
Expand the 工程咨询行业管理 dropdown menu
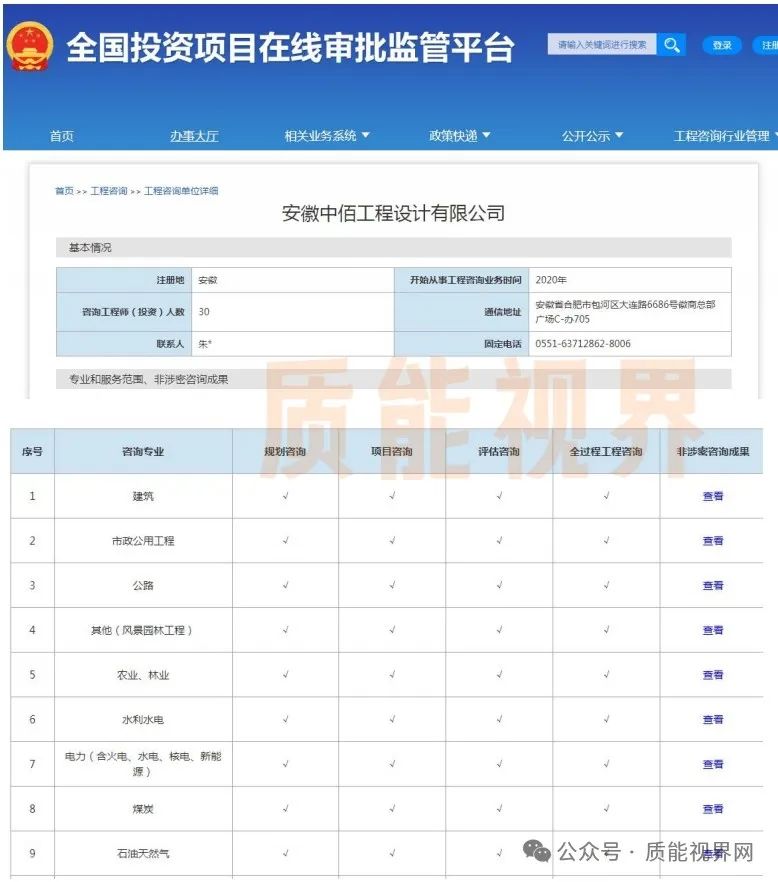(726, 136)
